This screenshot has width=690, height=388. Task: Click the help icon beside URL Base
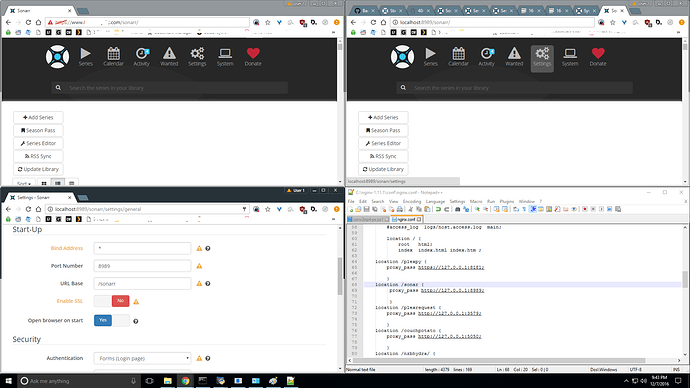click(208, 284)
